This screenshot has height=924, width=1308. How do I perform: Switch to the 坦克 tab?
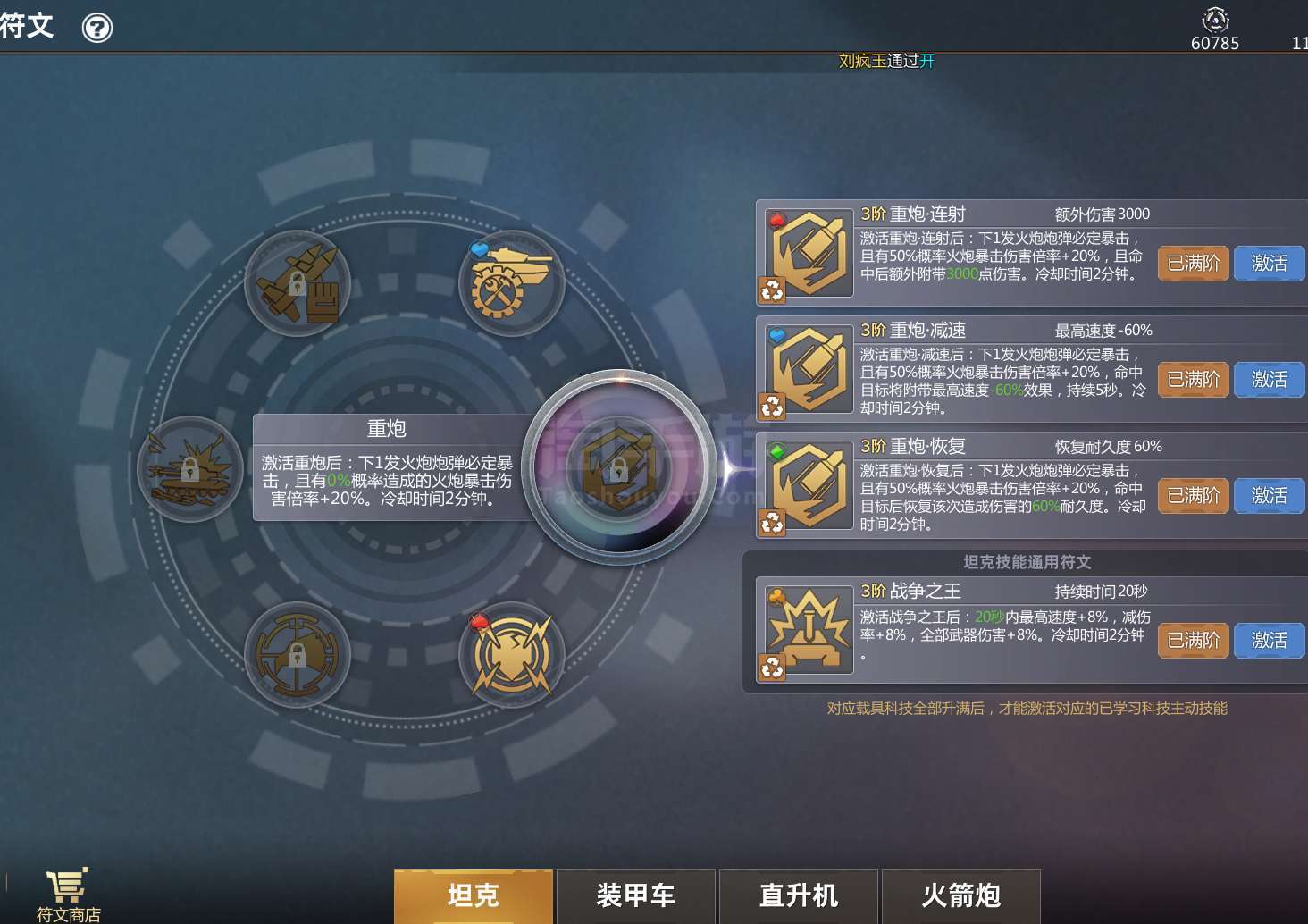pyautogui.click(x=474, y=896)
